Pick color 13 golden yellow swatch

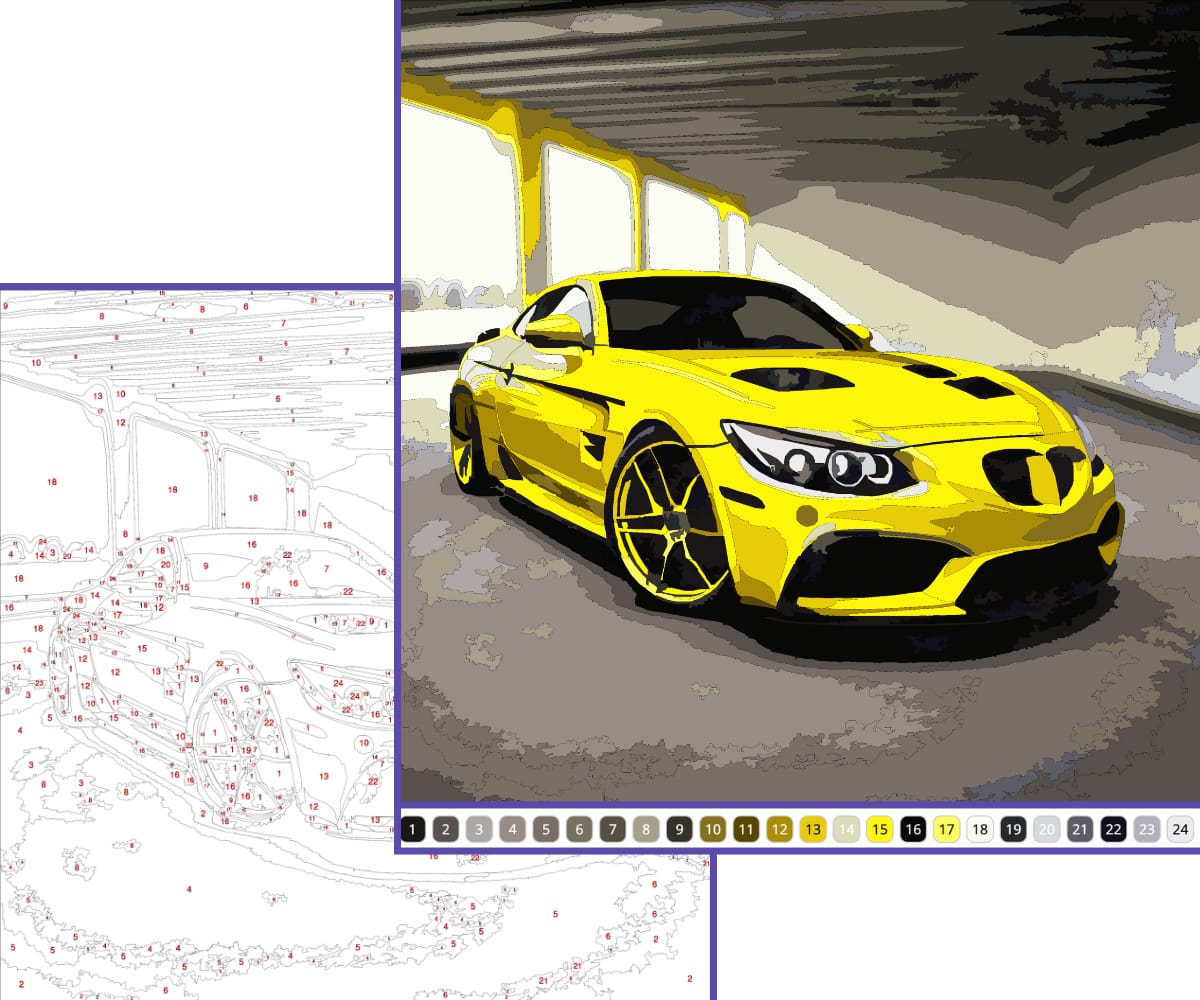814,830
